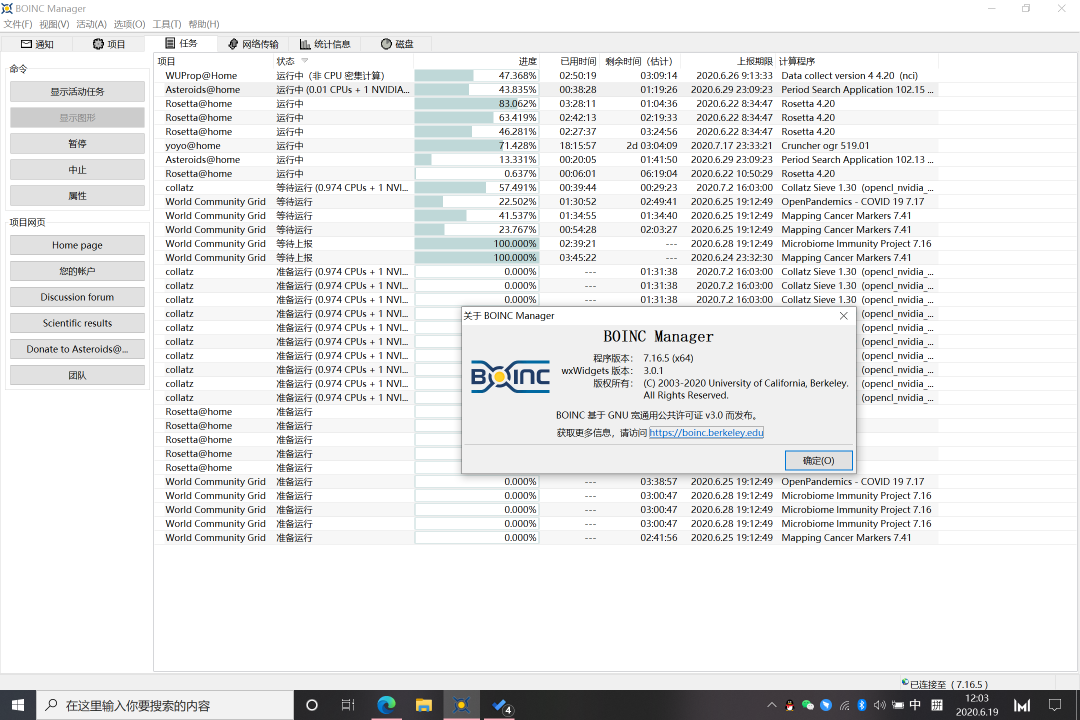Open the Windows notification center icon
The width and height of the screenshot is (1080, 720).
pyautogui.click(x=1055, y=705)
